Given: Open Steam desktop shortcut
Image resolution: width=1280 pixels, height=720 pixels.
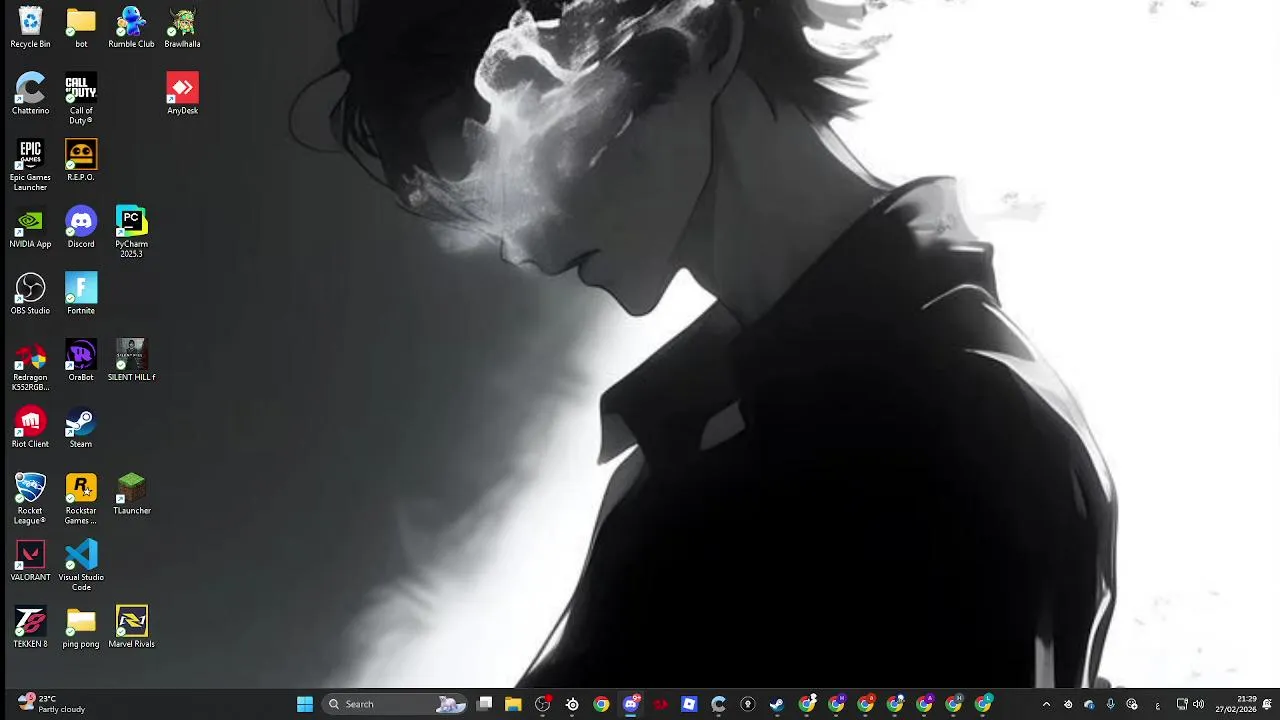Looking at the screenshot, I should (81, 427).
